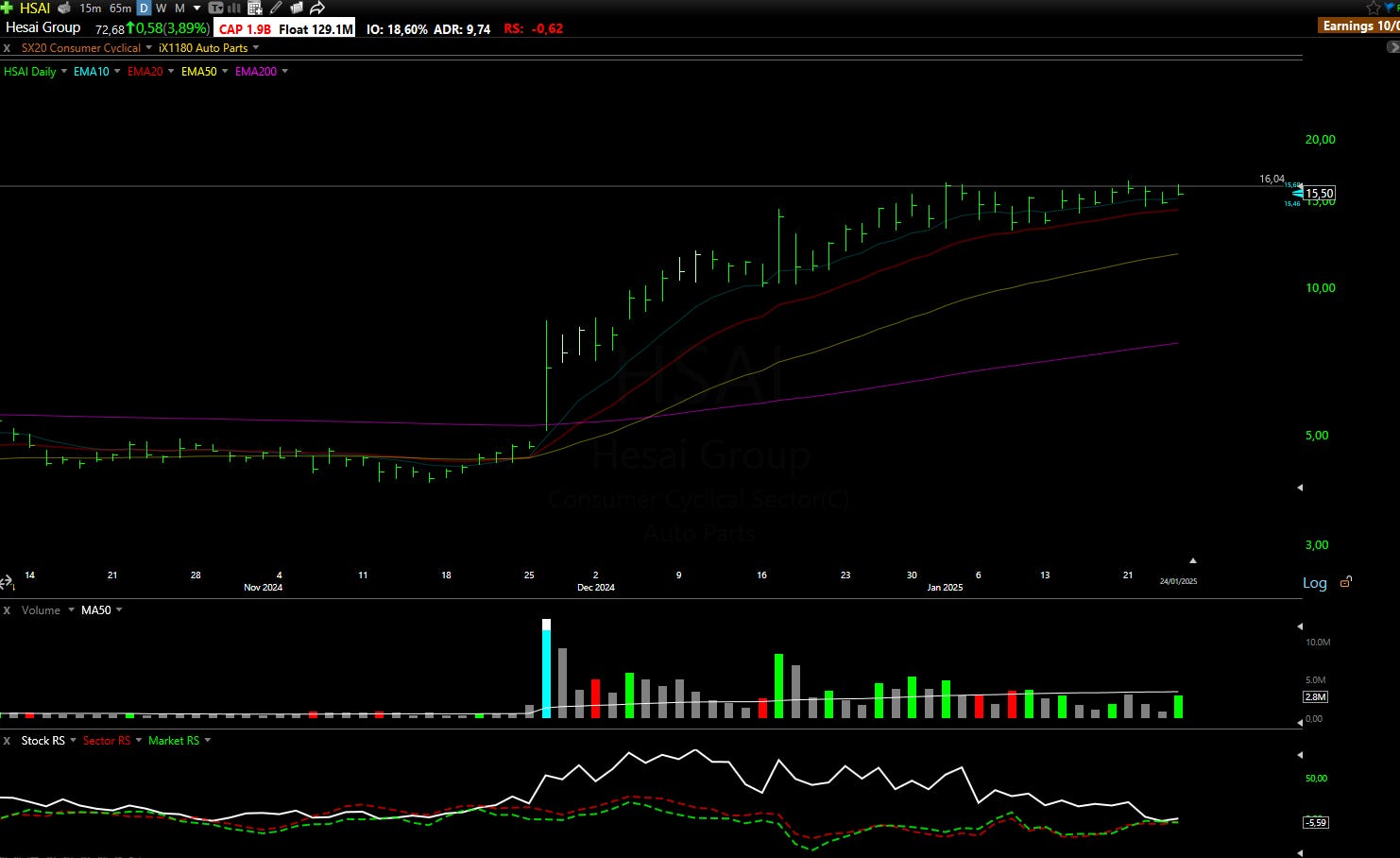Toggle the scale lock icon
The height and width of the screenshot is (858, 1400).
(1345, 582)
